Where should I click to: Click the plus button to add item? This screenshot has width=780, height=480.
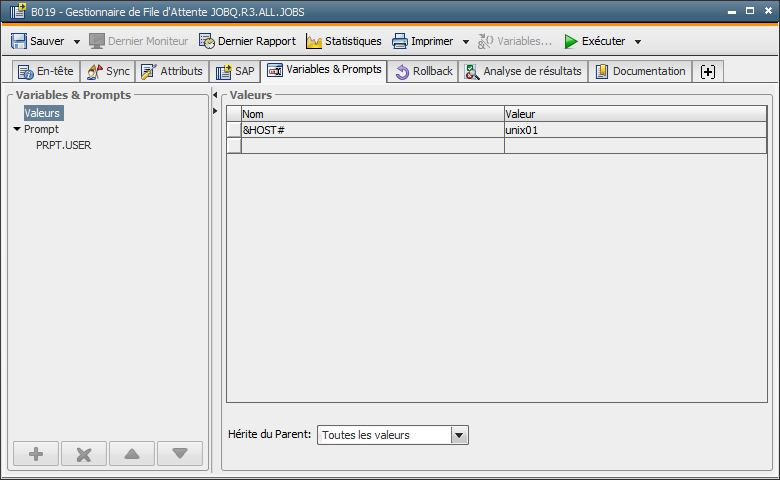point(36,454)
